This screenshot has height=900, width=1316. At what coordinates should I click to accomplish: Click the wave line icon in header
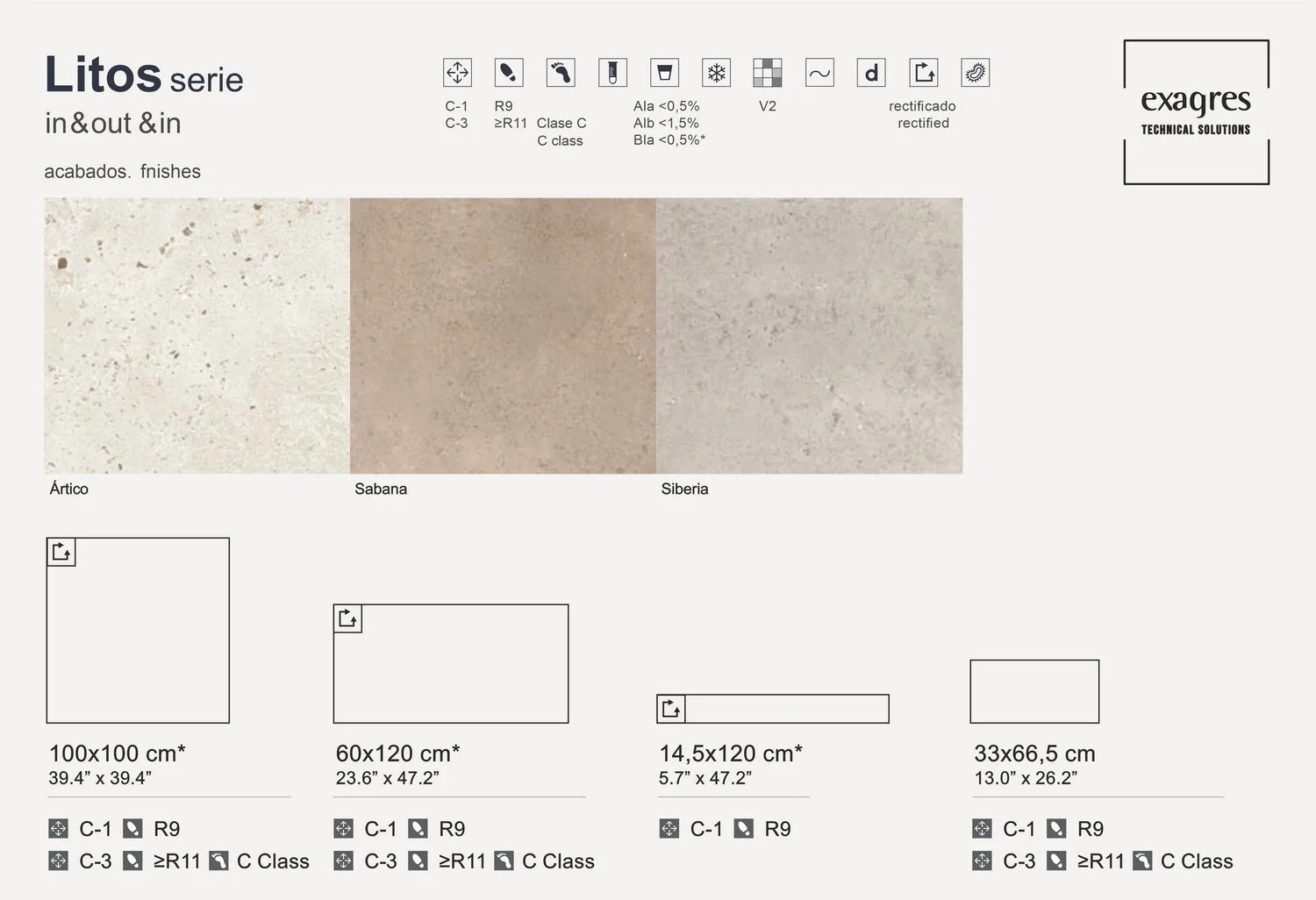(819, 73)
